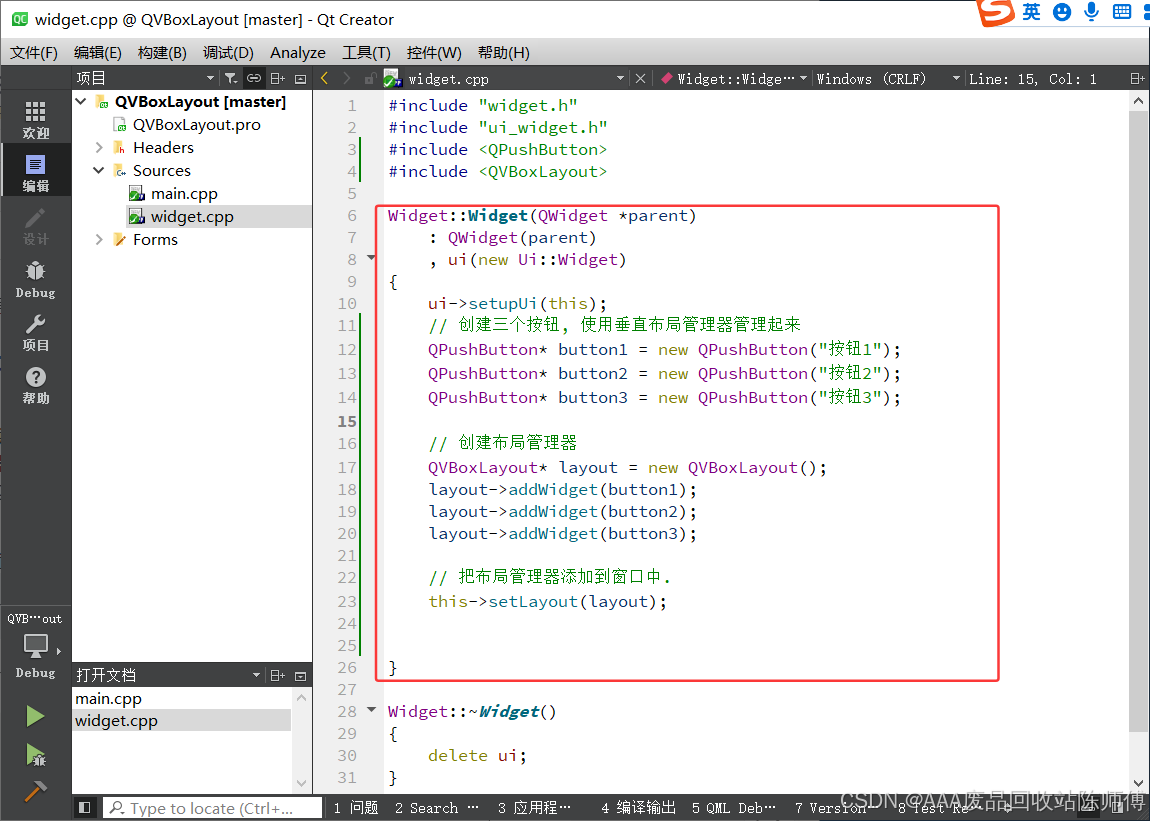Switch to Debug mode in sidebar

click(35, 280)
